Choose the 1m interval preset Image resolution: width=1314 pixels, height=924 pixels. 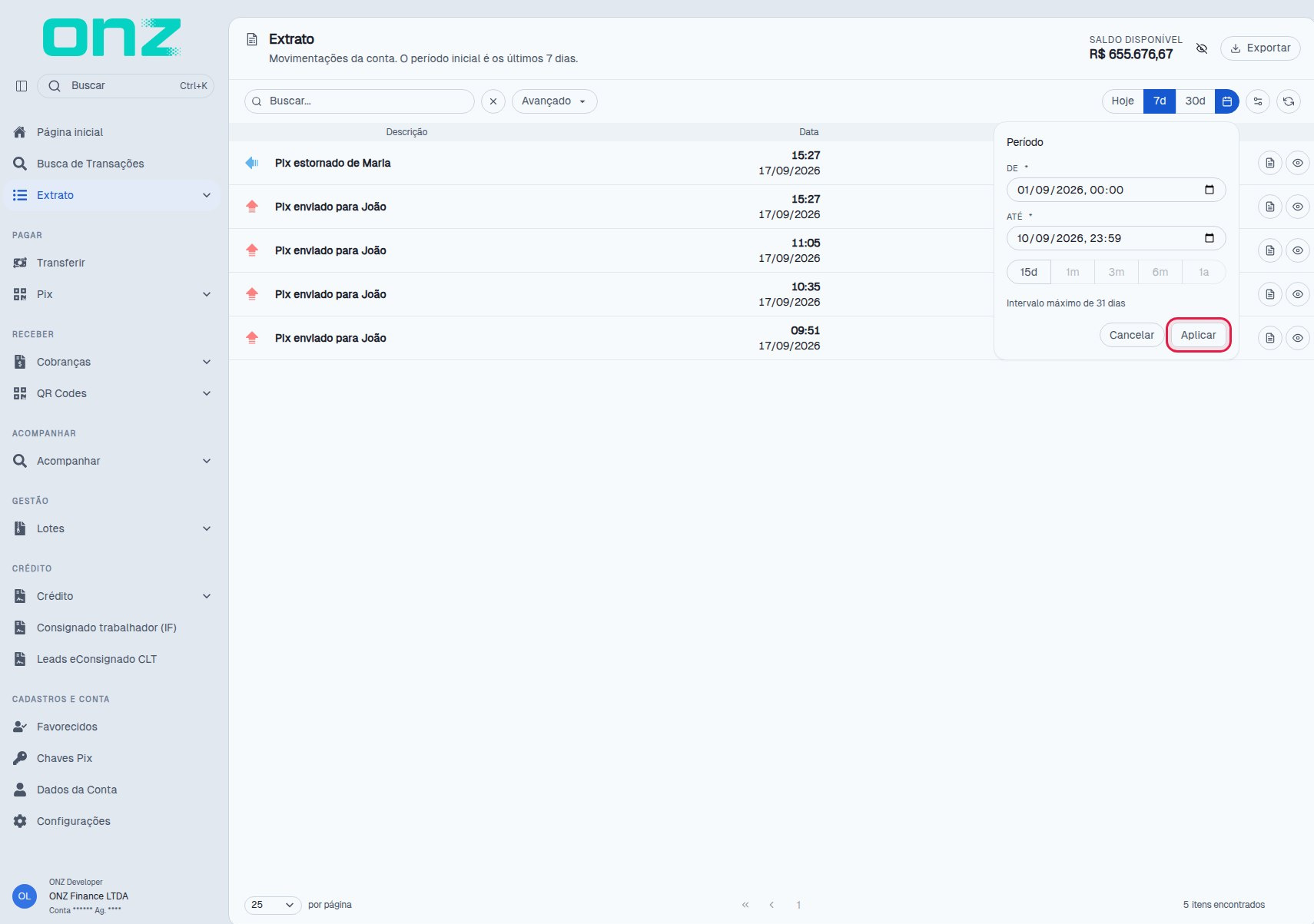(x=1072, y=272)
